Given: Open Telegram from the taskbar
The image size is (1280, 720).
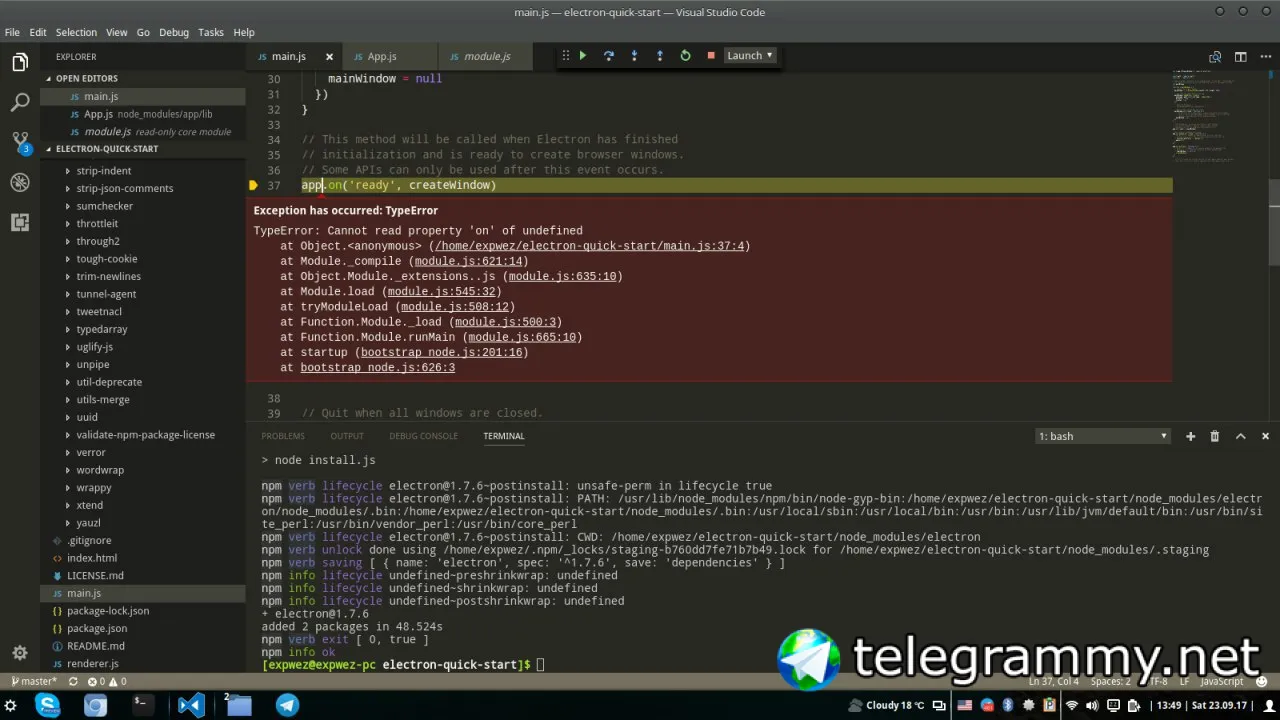Looking at the screenshot, I should click(x=287, y=705).
